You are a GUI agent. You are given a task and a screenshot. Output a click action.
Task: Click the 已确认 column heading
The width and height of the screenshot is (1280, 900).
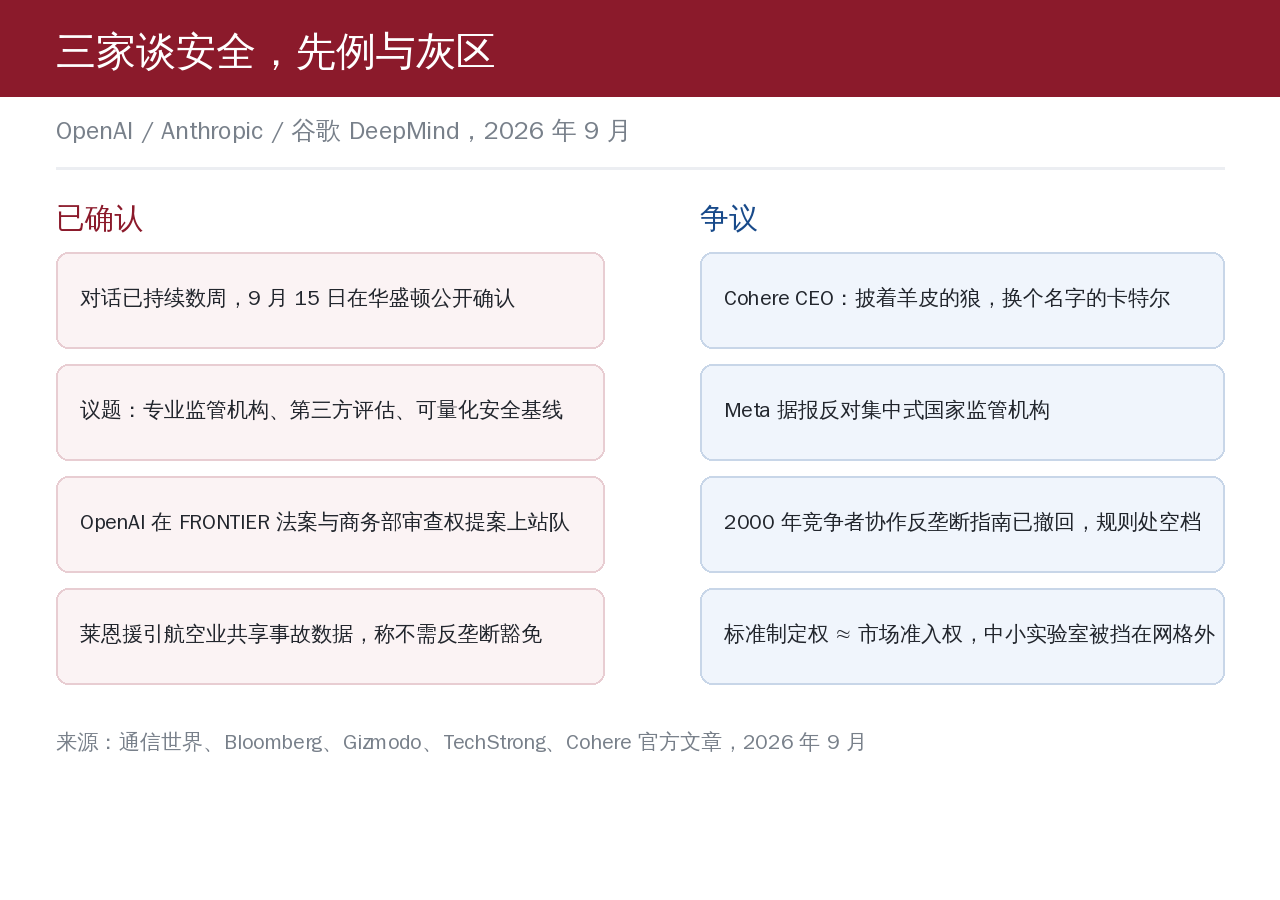100,218
